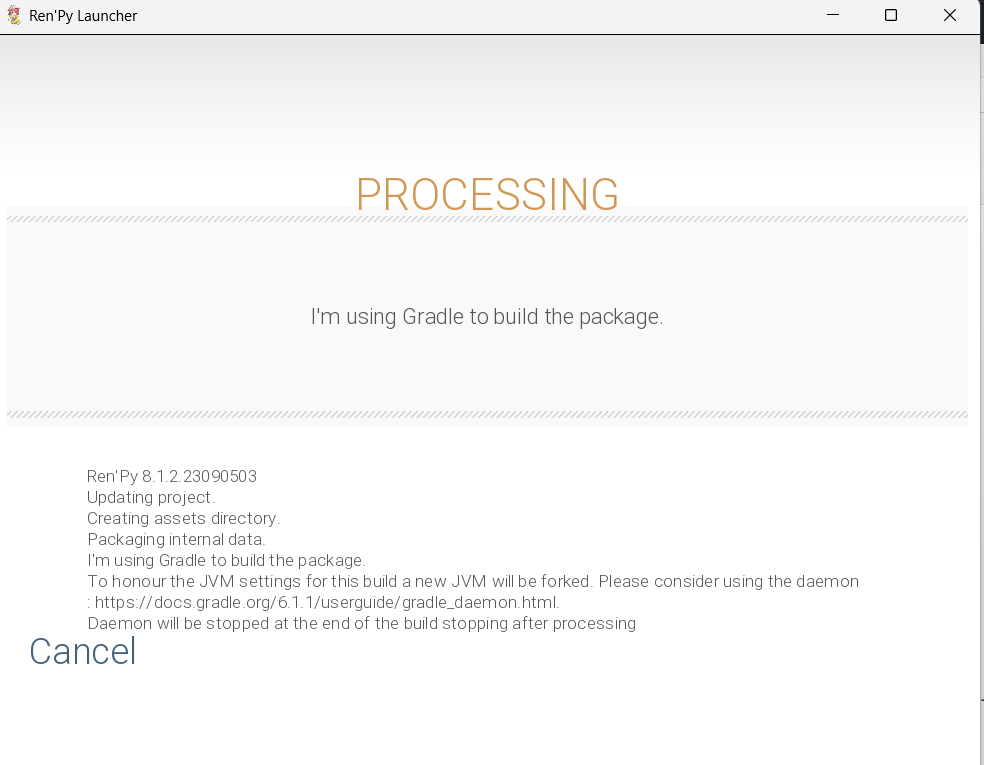
Task: Click the "Packaging internal data." log line
Action: click(x=176, y=540)
